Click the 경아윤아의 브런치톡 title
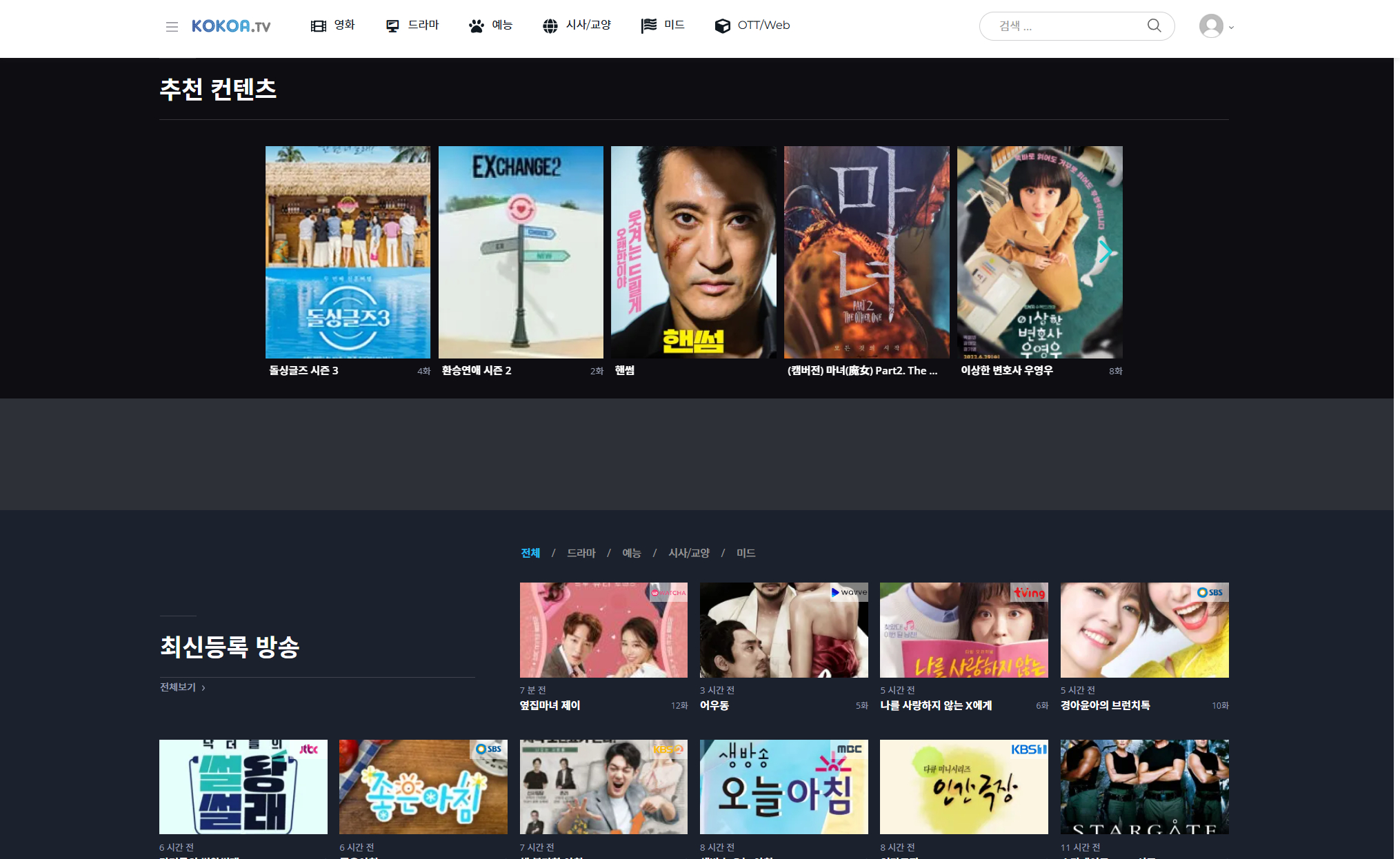Screen dimensions: 1400x859 tap(1105, 705)
